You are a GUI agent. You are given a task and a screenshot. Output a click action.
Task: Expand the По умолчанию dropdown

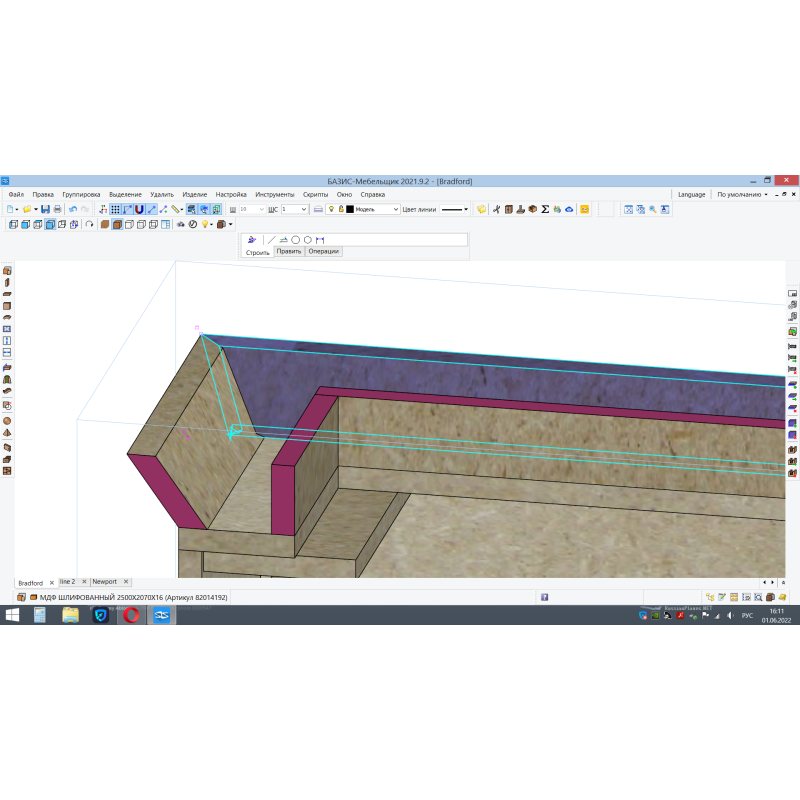[742, 194]
